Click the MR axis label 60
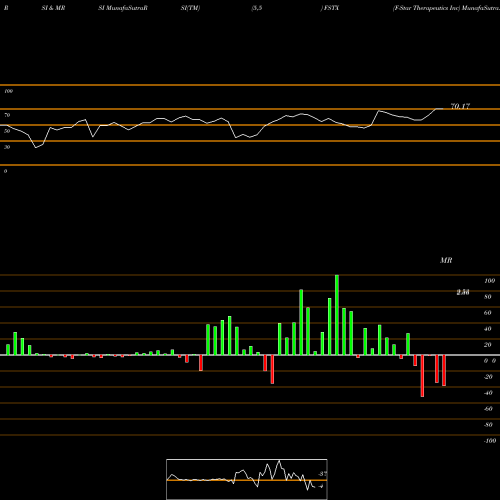 coord(488,313)
